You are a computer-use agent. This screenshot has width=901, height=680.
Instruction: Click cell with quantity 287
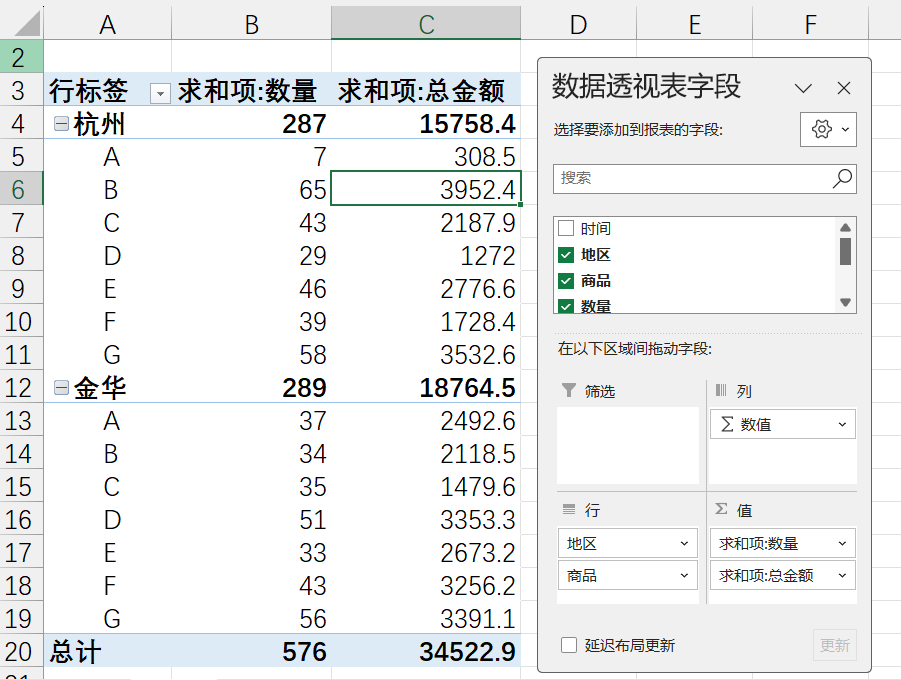point(252,124)
